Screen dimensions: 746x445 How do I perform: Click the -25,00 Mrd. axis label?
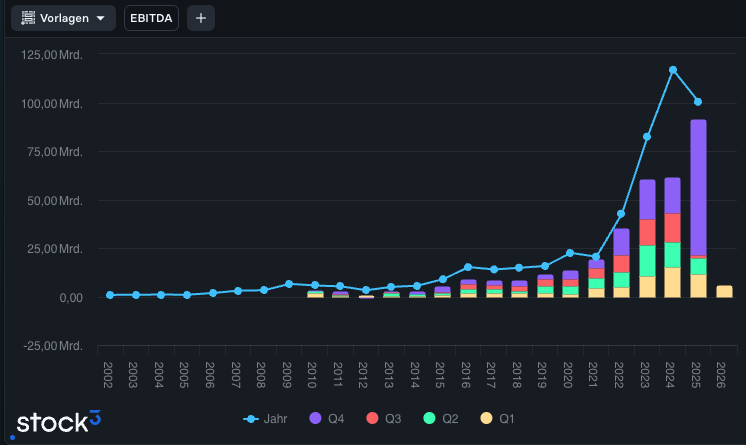(x=53, y=346)
